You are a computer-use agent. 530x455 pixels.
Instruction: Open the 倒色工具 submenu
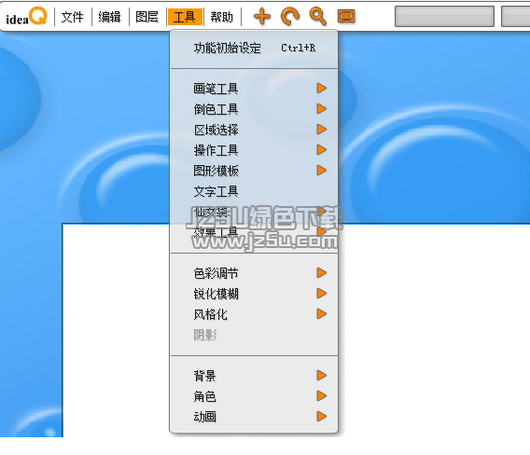[x=216, y=109]
